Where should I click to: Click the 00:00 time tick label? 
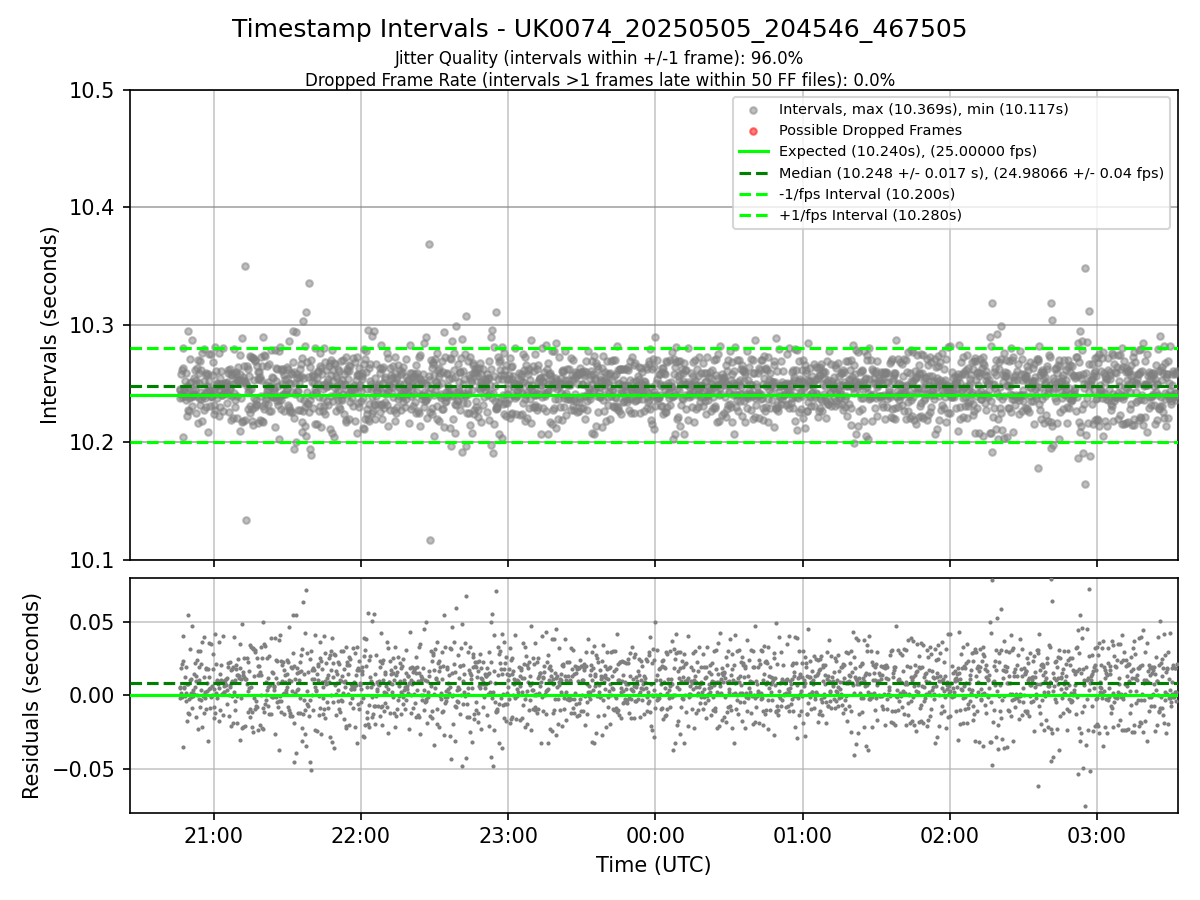(655, 835)
